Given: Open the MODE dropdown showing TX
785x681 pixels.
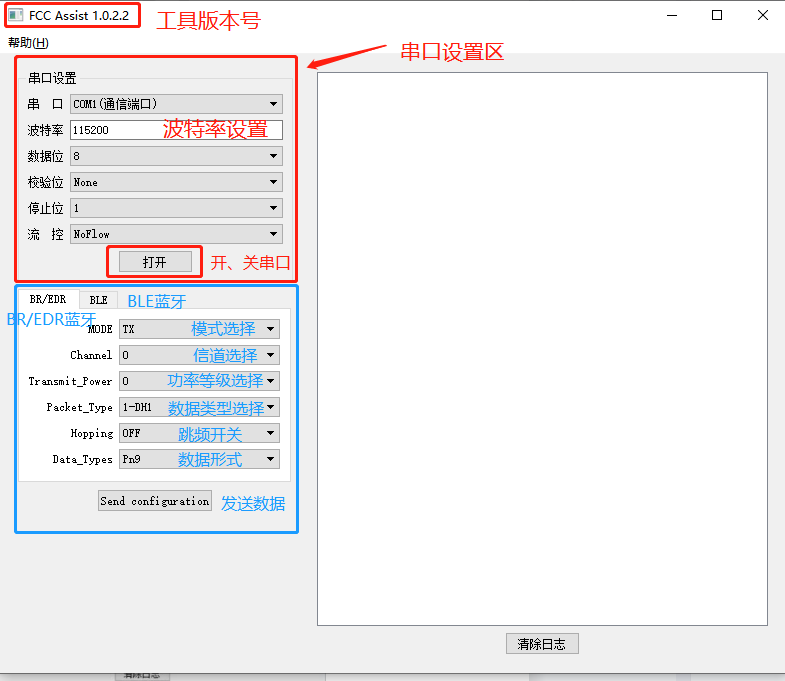Looking at the screenshot, I should coord(199,329).
